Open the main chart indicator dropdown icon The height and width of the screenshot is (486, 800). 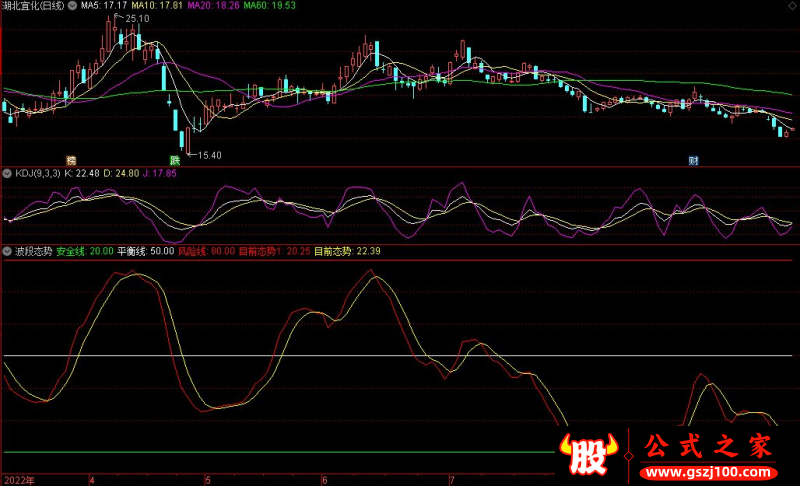click(x=72, y=6)
